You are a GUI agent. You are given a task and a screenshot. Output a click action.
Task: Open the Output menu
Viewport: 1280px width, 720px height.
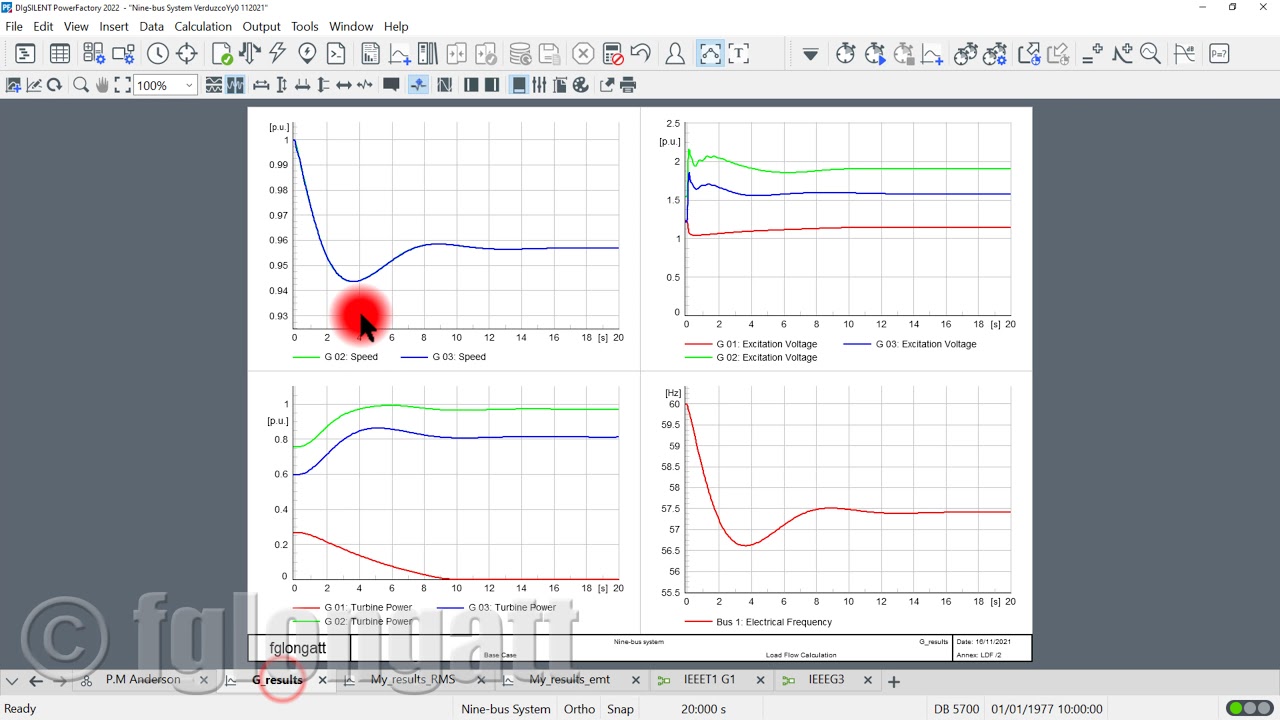(262, 27)
